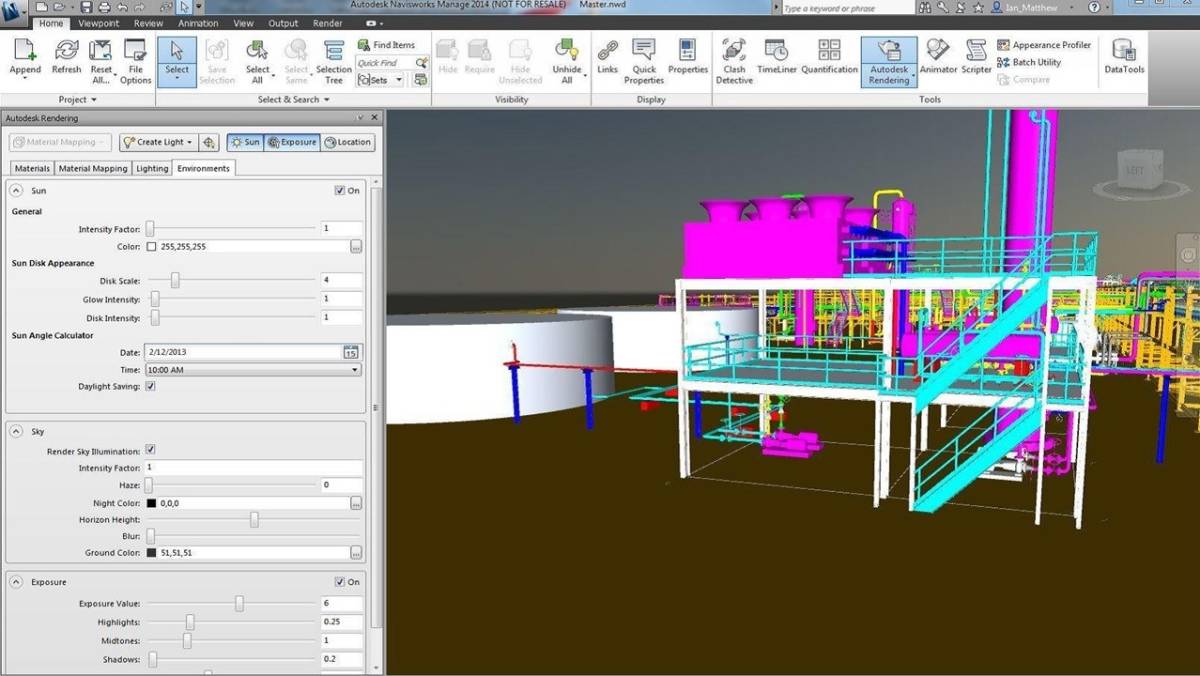Switch to the Animation ribbon tab

coord(198,23)
